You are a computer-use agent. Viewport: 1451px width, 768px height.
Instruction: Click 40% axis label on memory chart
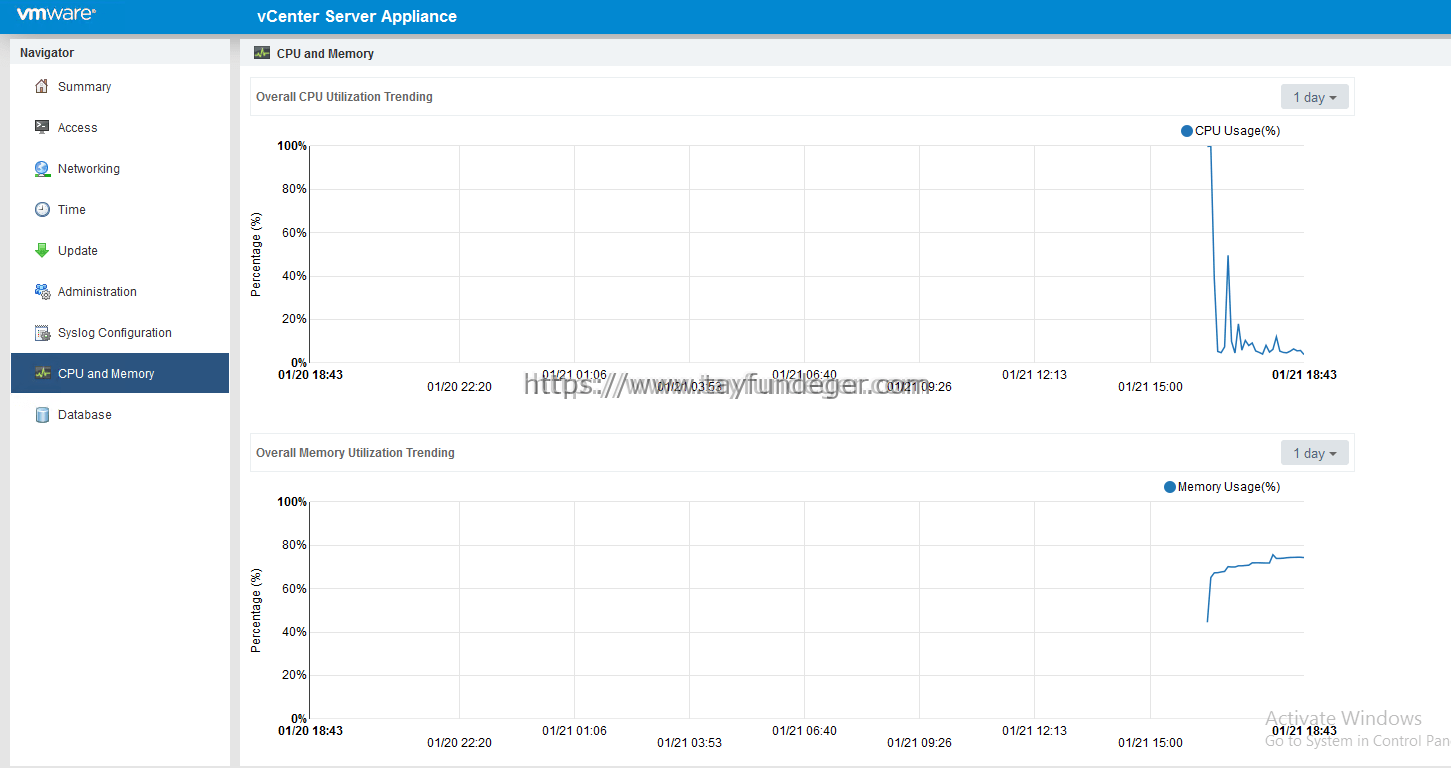click(292, 632)
